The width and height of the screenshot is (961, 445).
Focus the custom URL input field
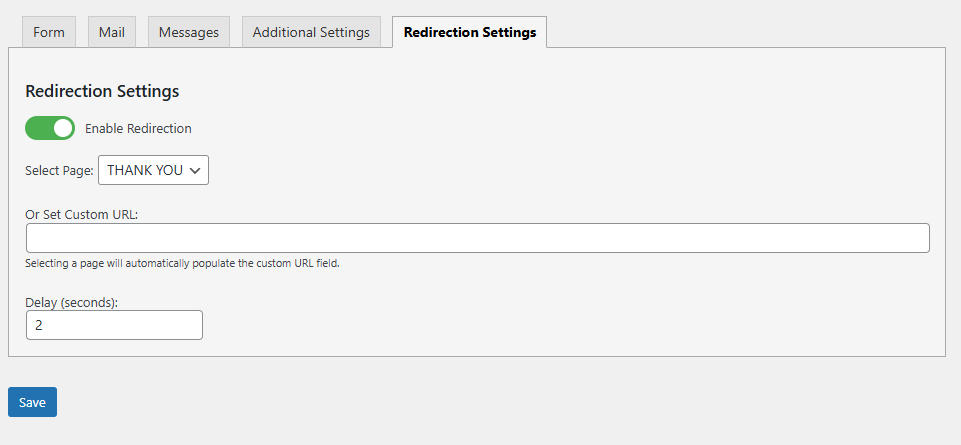(x=477, y=238)
